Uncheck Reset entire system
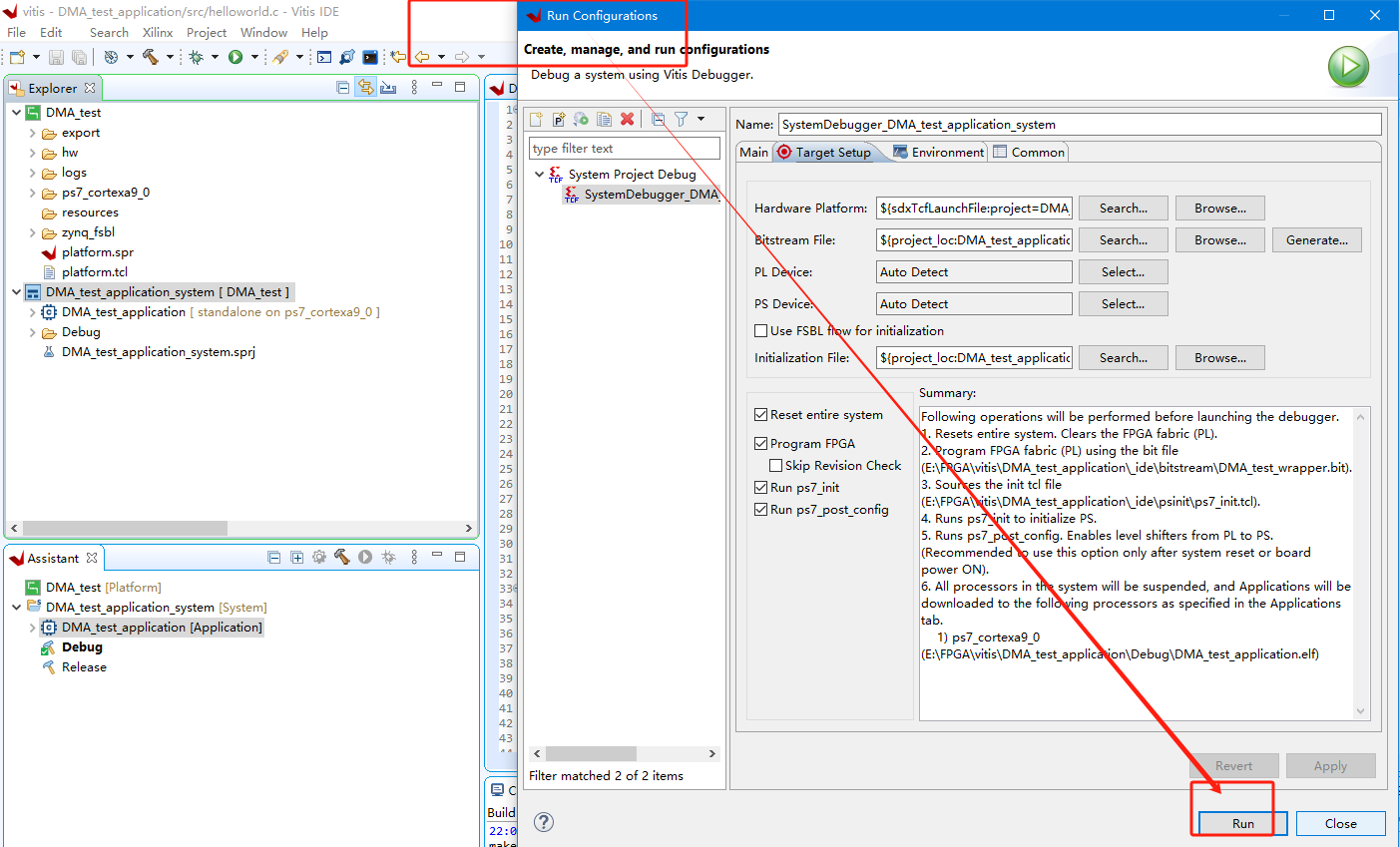This screenshot has width=1400, height=847. 761,414
